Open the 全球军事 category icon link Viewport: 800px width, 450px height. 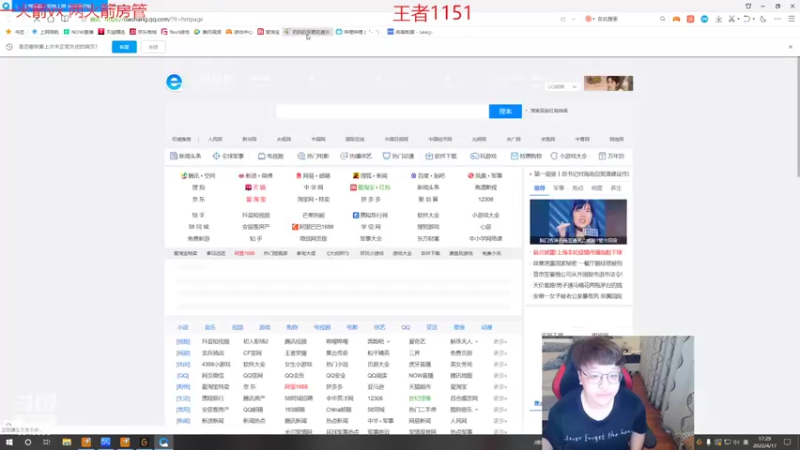point(229,156)
